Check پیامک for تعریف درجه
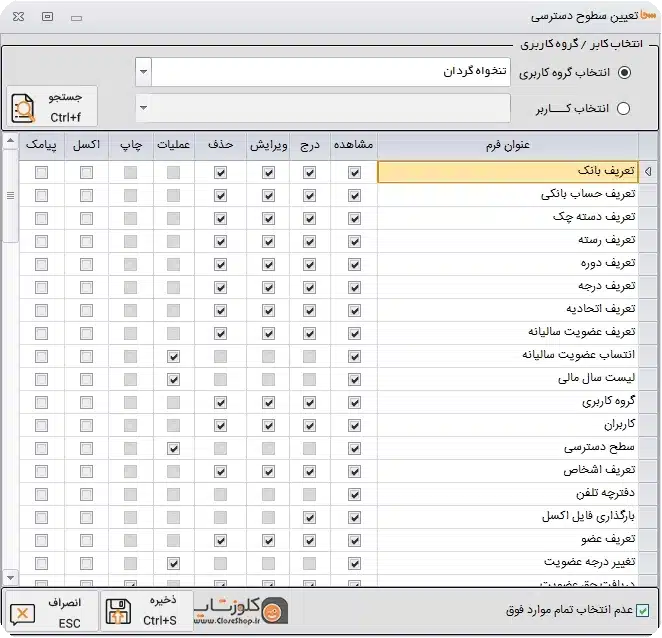662x638 pixels. (41, 288)
